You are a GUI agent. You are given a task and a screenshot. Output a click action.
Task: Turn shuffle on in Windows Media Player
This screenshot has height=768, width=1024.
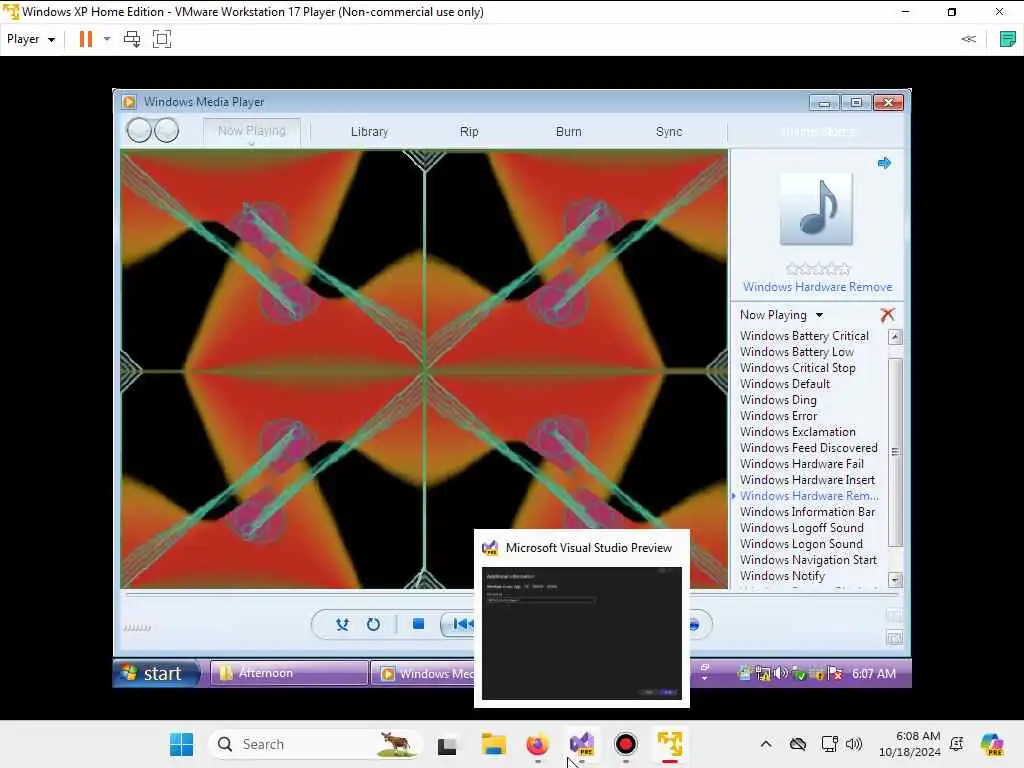click(x=342, y=624)
